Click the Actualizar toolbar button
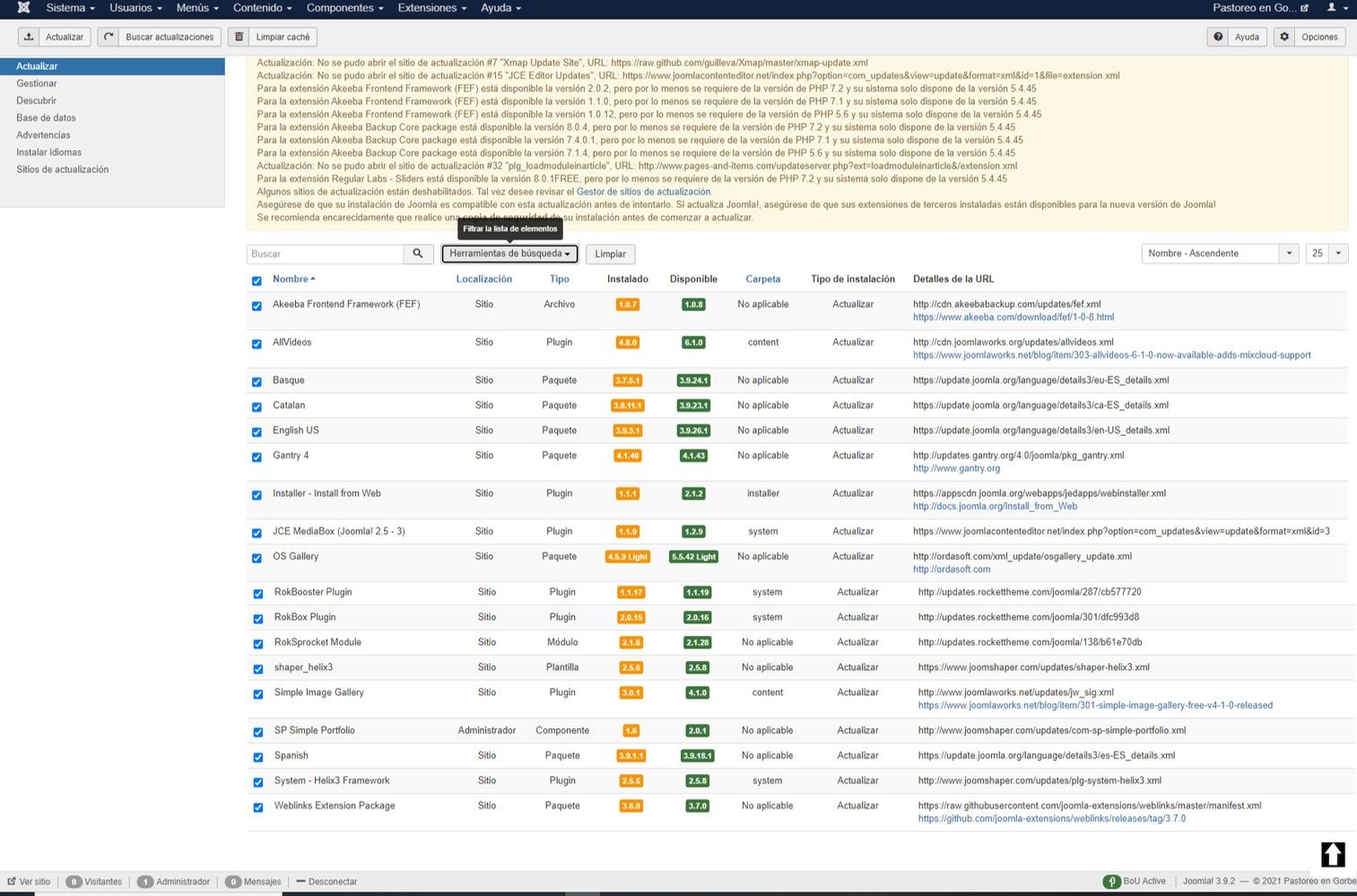Screen dimensions: 1357x896 (55, 37)
